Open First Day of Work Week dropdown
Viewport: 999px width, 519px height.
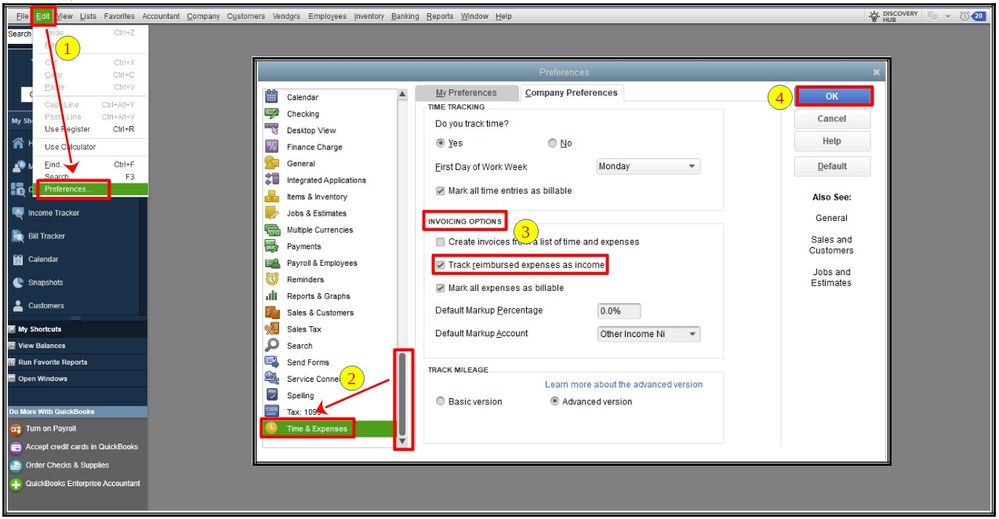[x=648, y=166]
